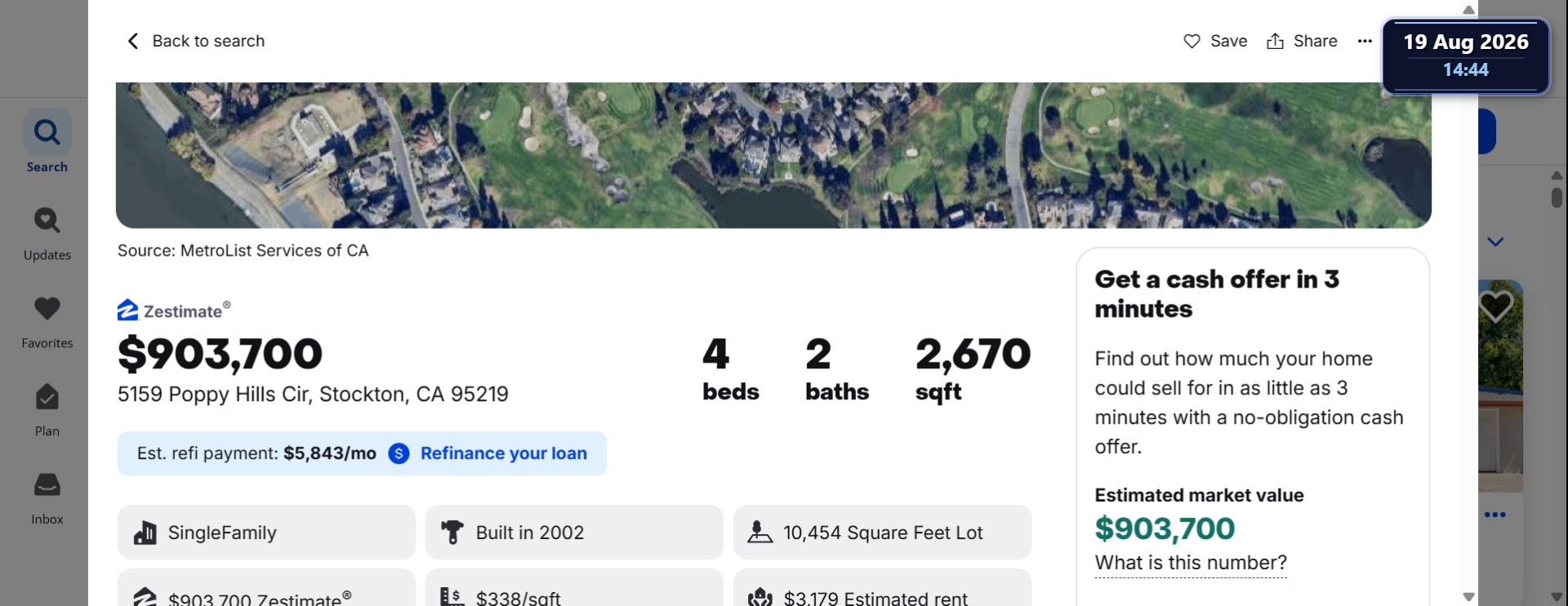Click the 10,454 Square Feet Lot chip

tap(883, 532)
